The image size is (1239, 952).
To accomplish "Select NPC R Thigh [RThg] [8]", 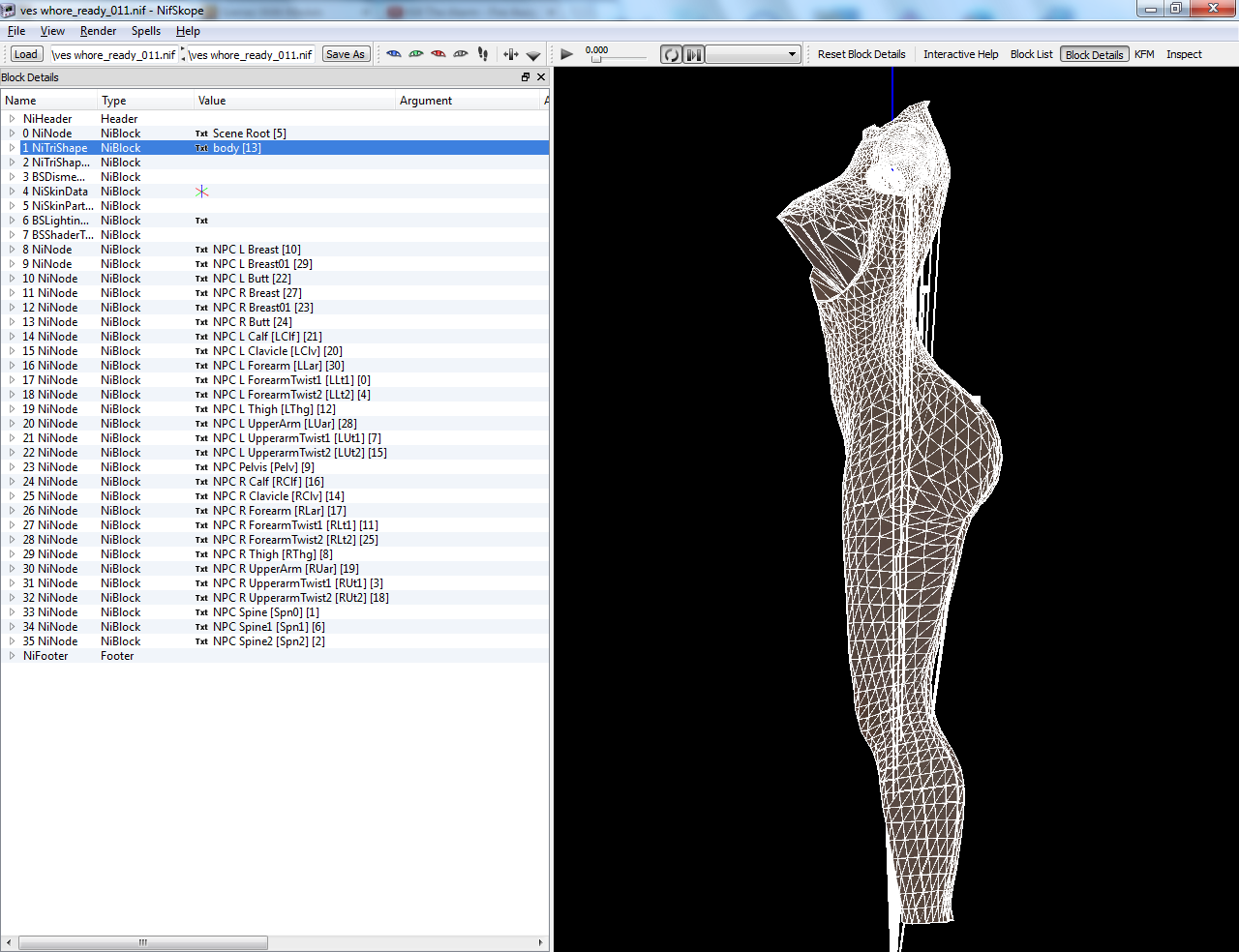I will coord(273,554).
